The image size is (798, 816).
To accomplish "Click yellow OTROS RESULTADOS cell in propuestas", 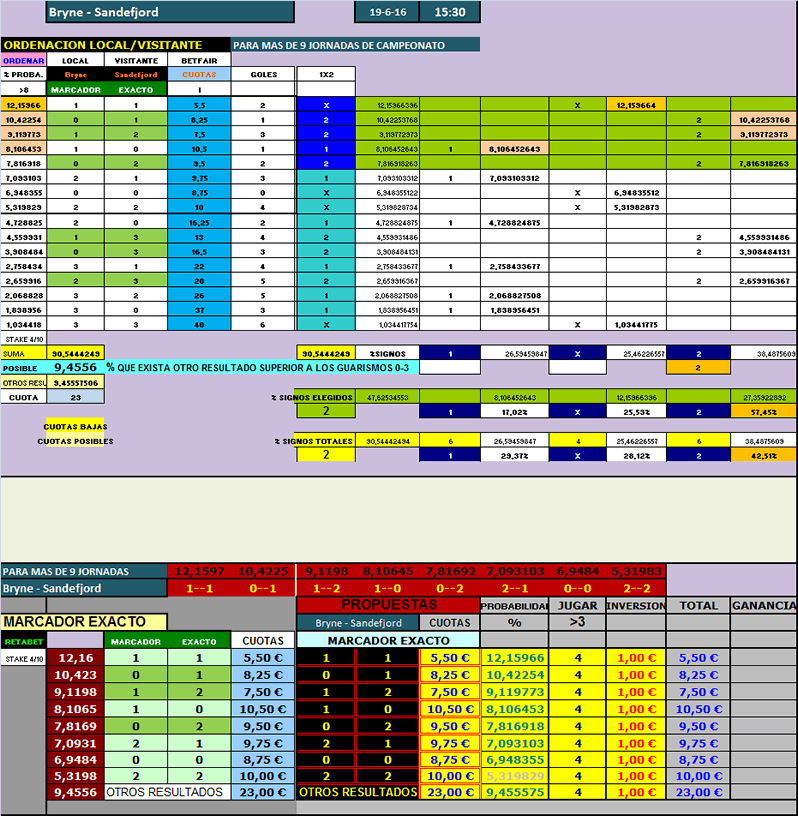I will 358,792.
